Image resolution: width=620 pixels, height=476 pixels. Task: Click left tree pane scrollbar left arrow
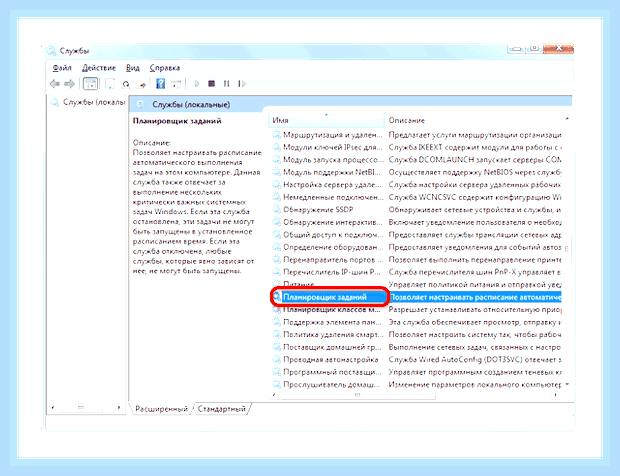coord(53,407)
